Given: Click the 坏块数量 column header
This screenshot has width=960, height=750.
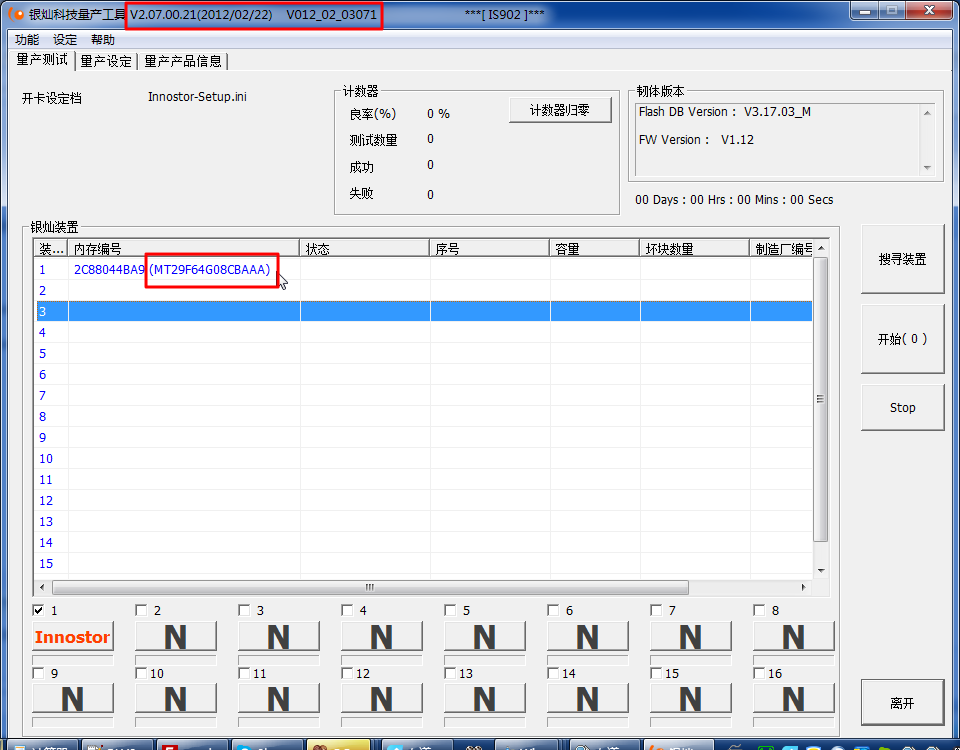Looking at the screenshot, I should [695, 249].
